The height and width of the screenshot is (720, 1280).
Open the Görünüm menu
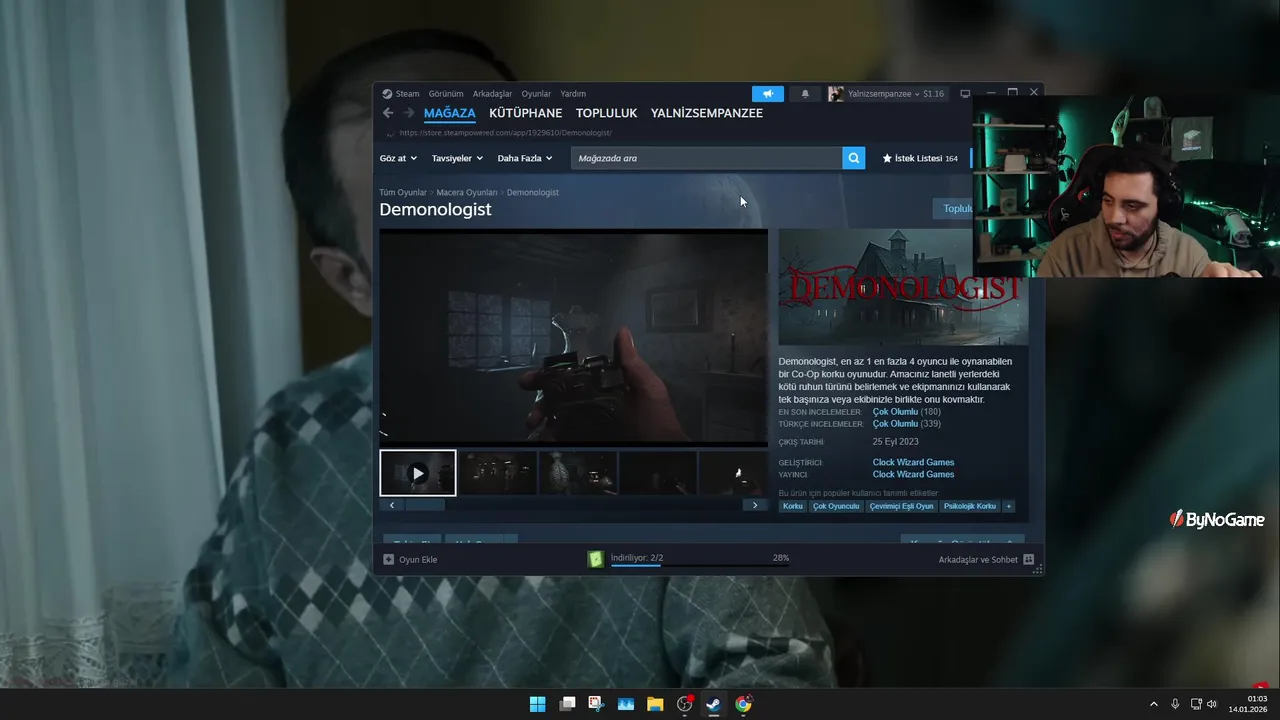click(x=446, y=94)
